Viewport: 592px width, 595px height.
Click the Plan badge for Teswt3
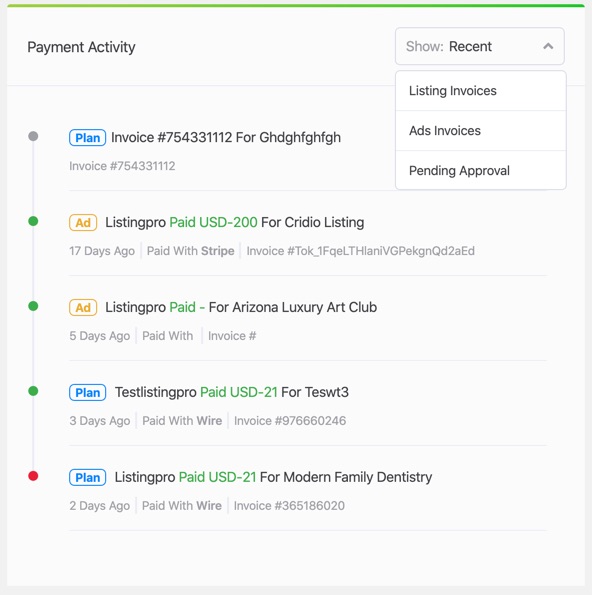87,392
